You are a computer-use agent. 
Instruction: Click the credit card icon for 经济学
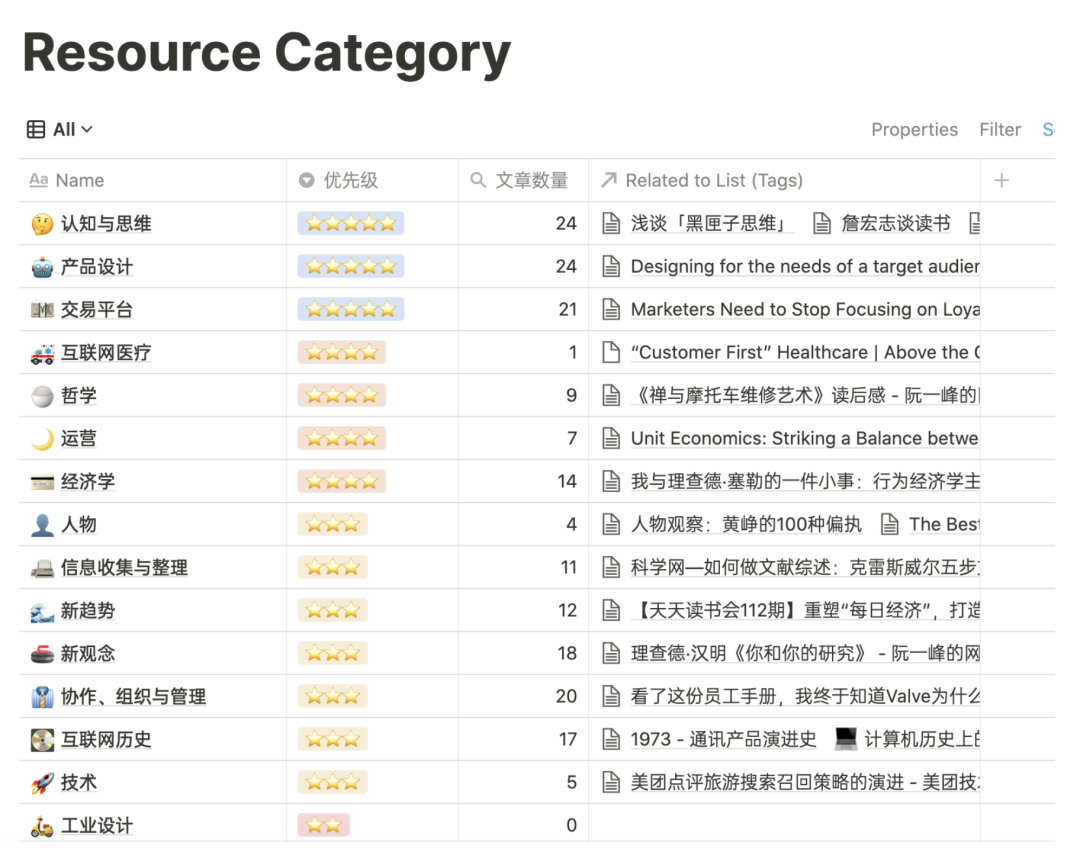42,482
